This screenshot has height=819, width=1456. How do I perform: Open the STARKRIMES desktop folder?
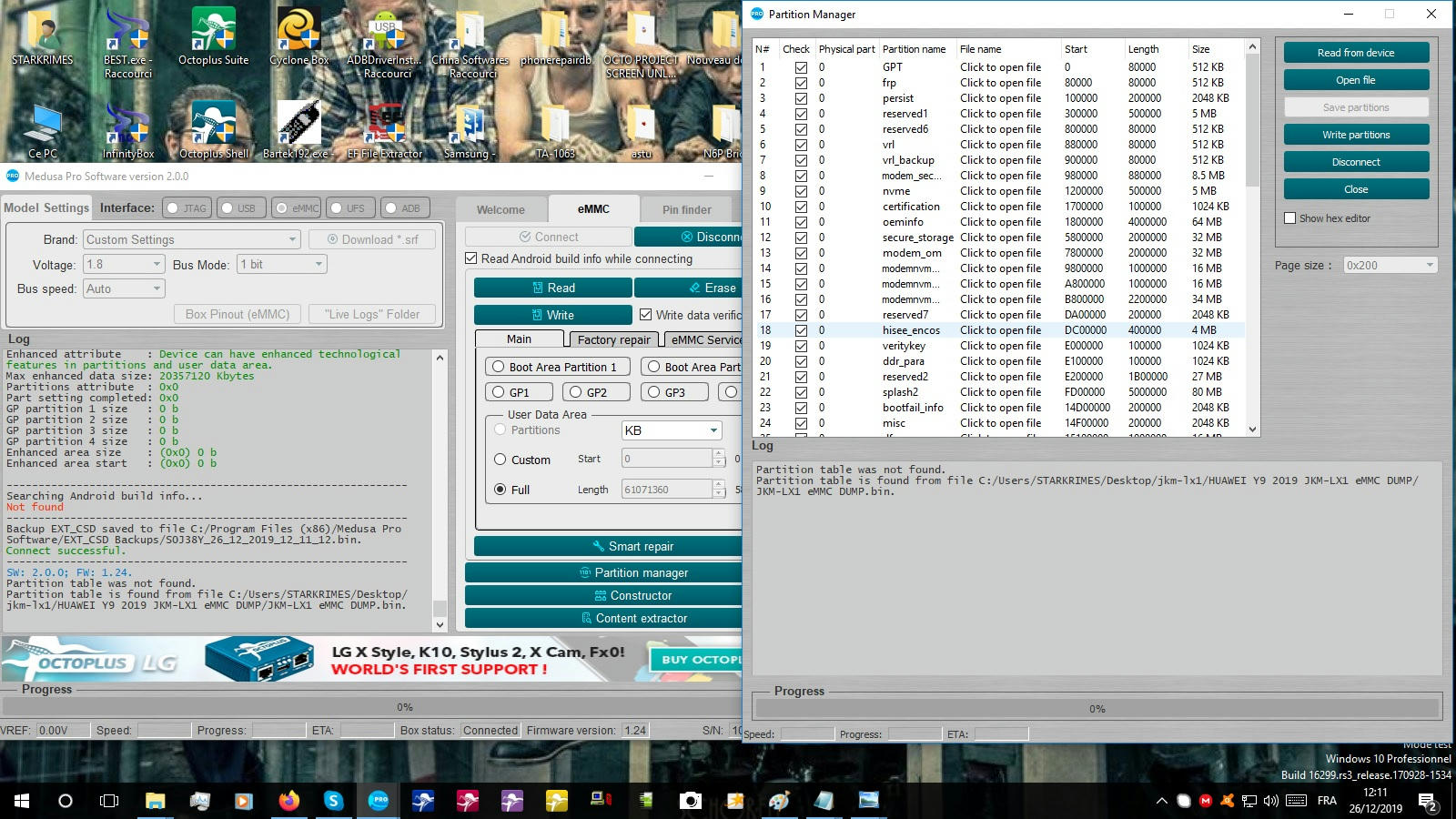pos(43,38)
